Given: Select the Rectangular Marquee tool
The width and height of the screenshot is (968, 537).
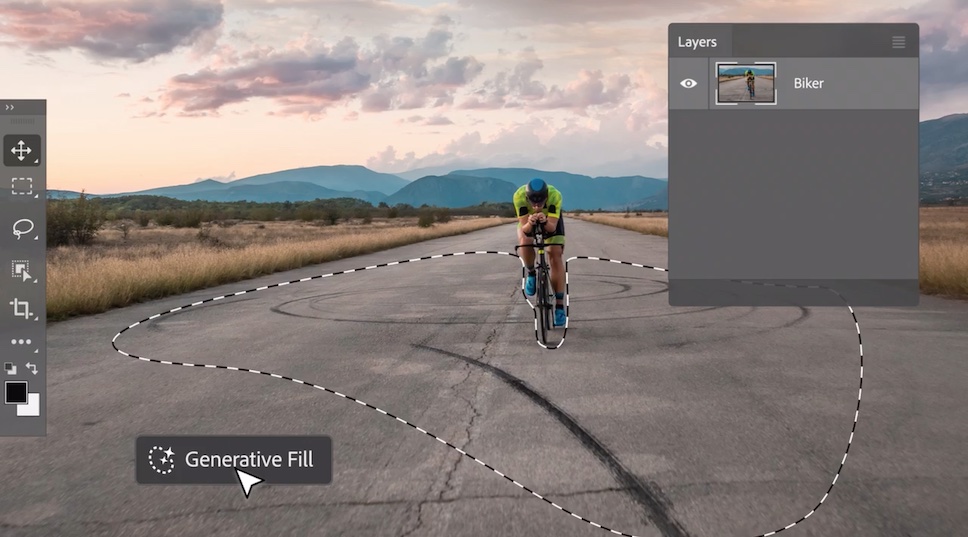Looking at the screenshot, I should click(21, 187).
